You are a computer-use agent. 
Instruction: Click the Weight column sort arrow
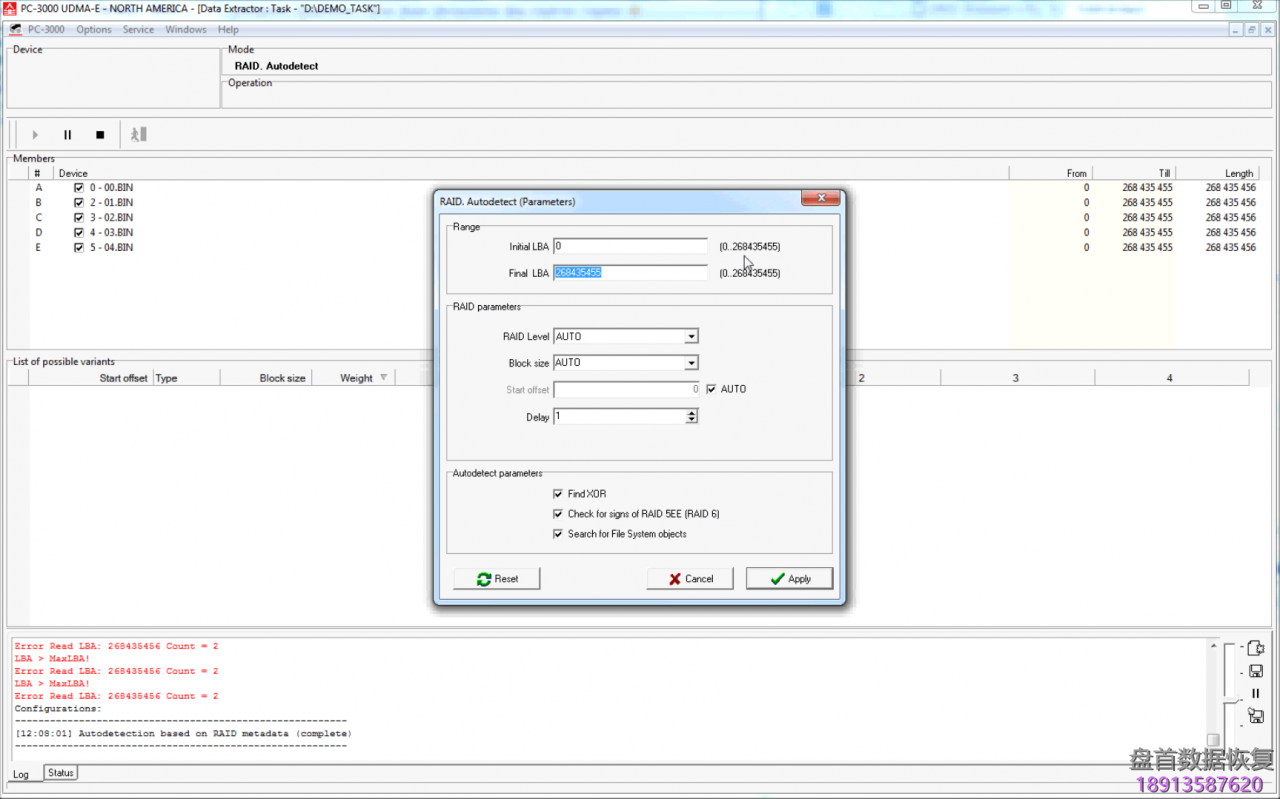point(383,378)
